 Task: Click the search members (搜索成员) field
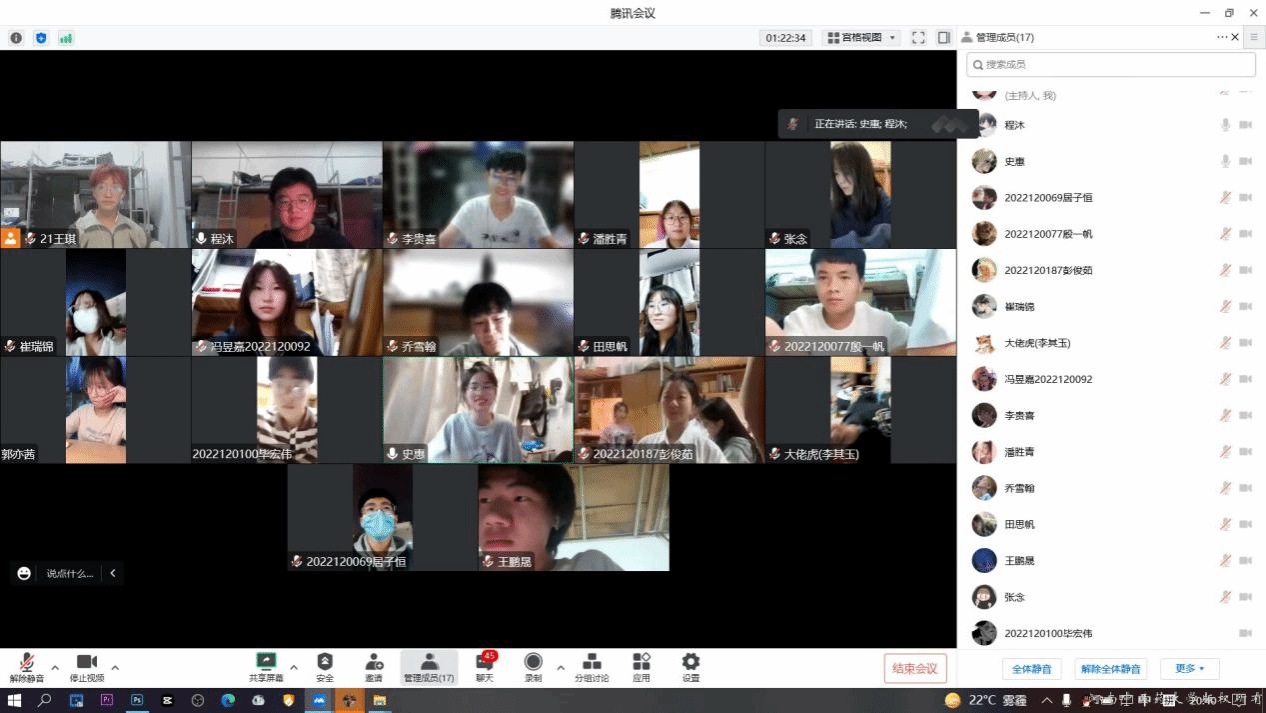(x=1110, y=65)
